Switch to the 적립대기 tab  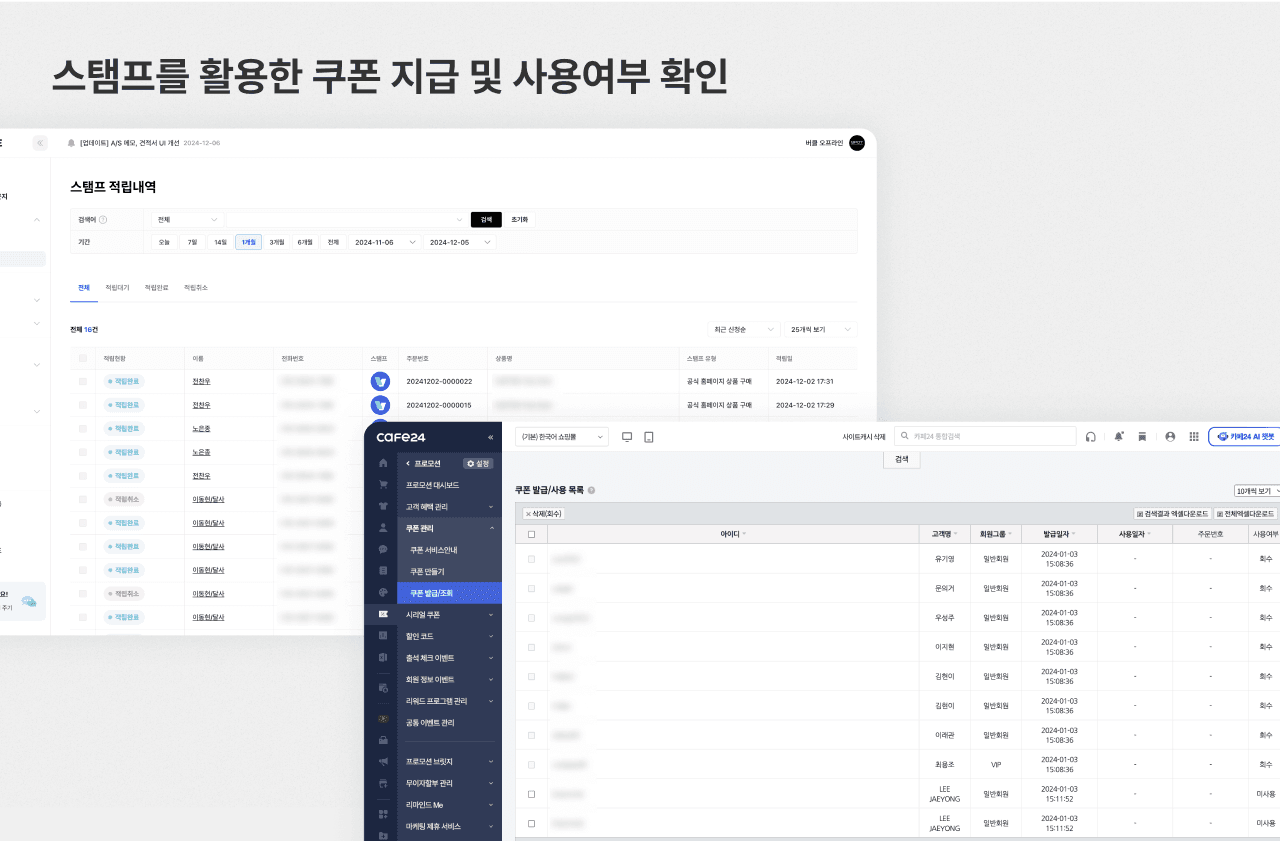[x=117, y=287]
